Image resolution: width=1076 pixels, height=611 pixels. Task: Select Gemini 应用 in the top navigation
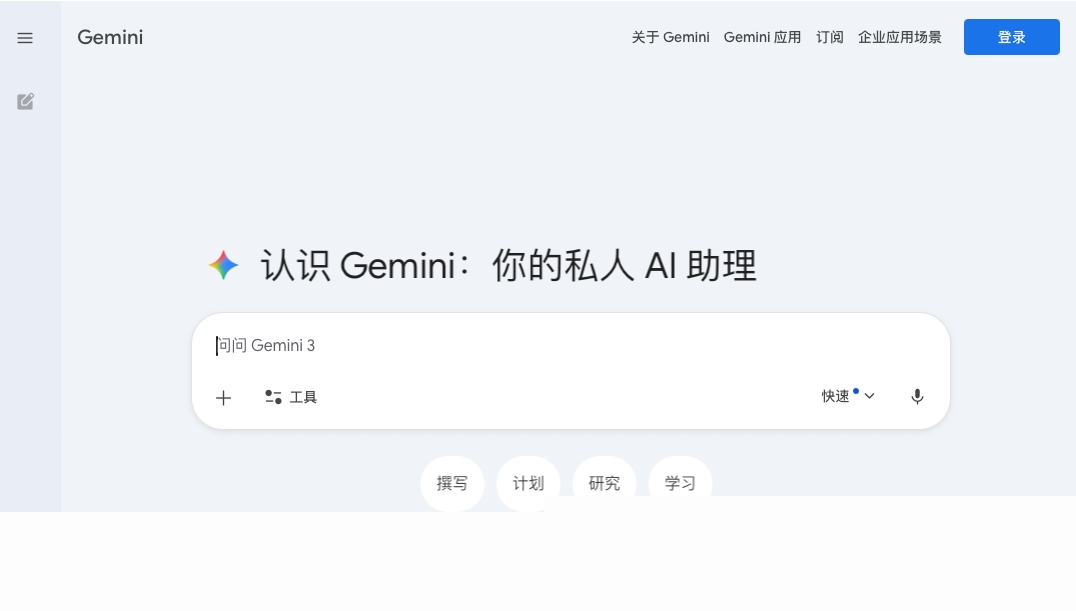click(762, 37)
